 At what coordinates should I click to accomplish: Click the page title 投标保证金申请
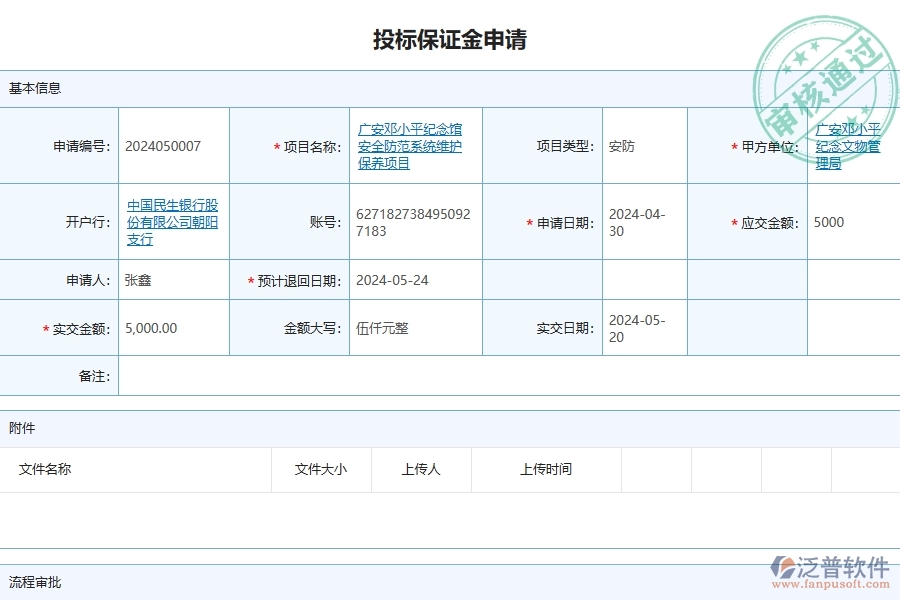click(450, 40)
